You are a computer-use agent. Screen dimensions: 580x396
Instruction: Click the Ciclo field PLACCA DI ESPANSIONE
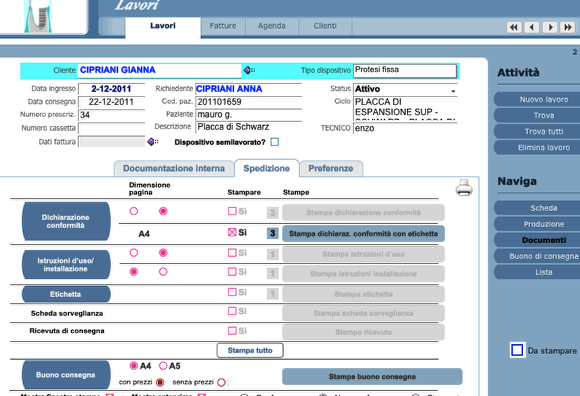(x=405, y=108)
